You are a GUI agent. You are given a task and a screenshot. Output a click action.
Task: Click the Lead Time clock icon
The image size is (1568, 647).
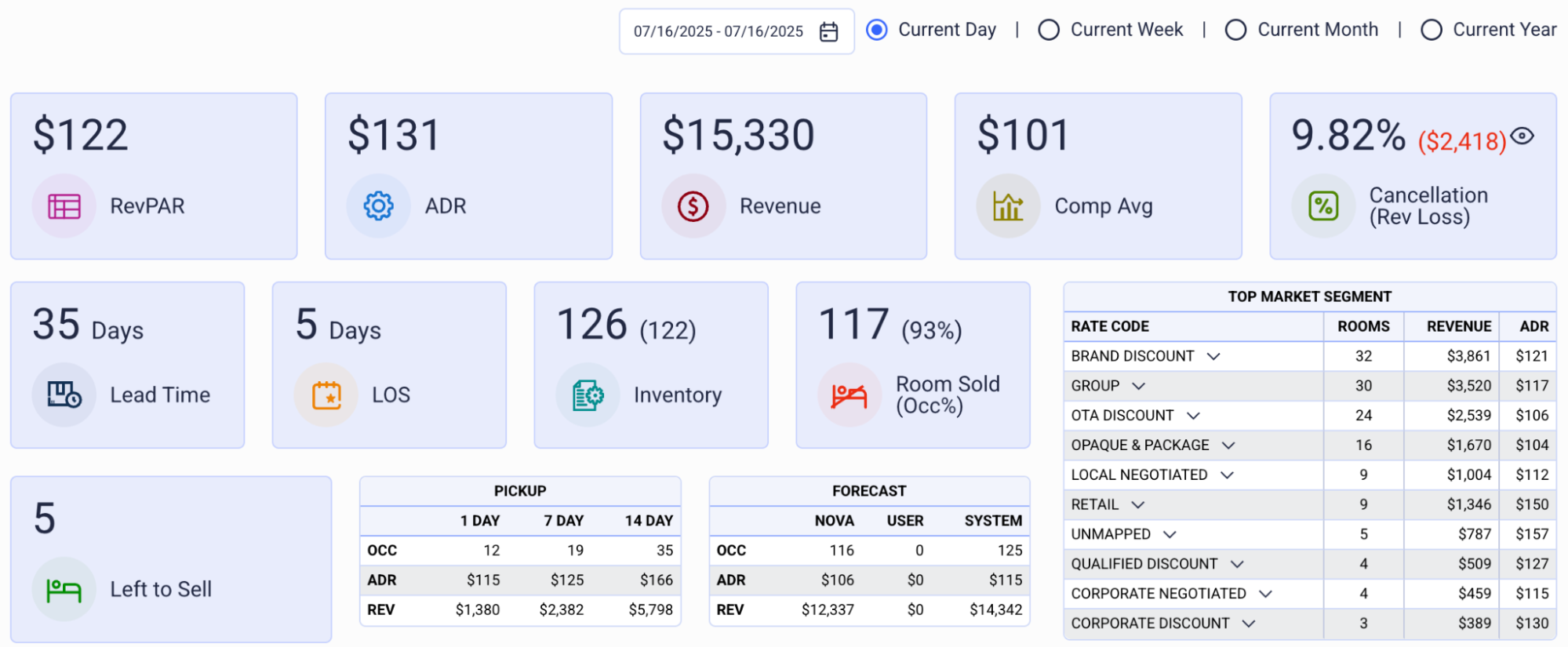(x=64, y=394)
